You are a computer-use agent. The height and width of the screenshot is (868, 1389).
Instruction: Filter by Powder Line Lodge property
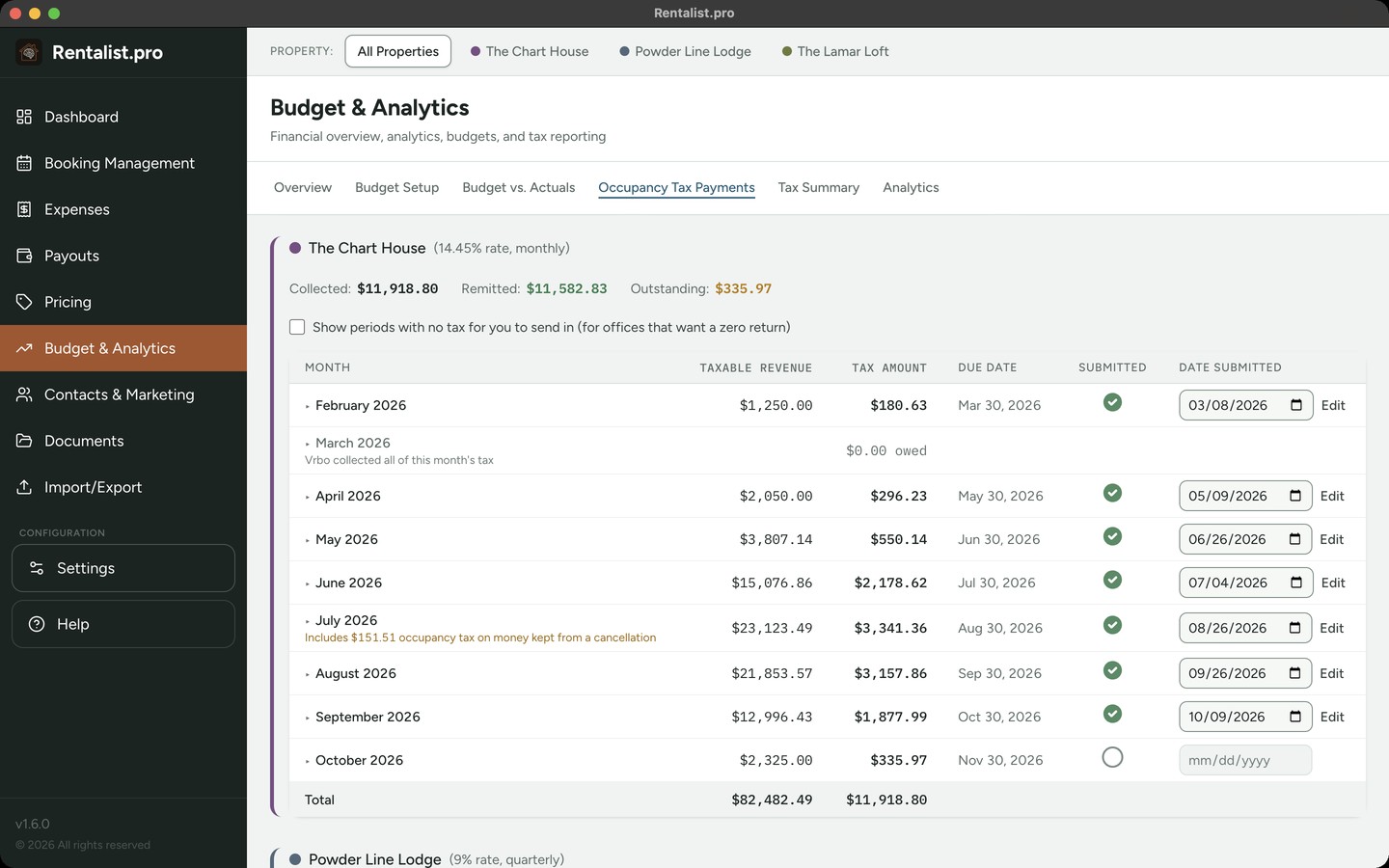[x=685, y=51]
